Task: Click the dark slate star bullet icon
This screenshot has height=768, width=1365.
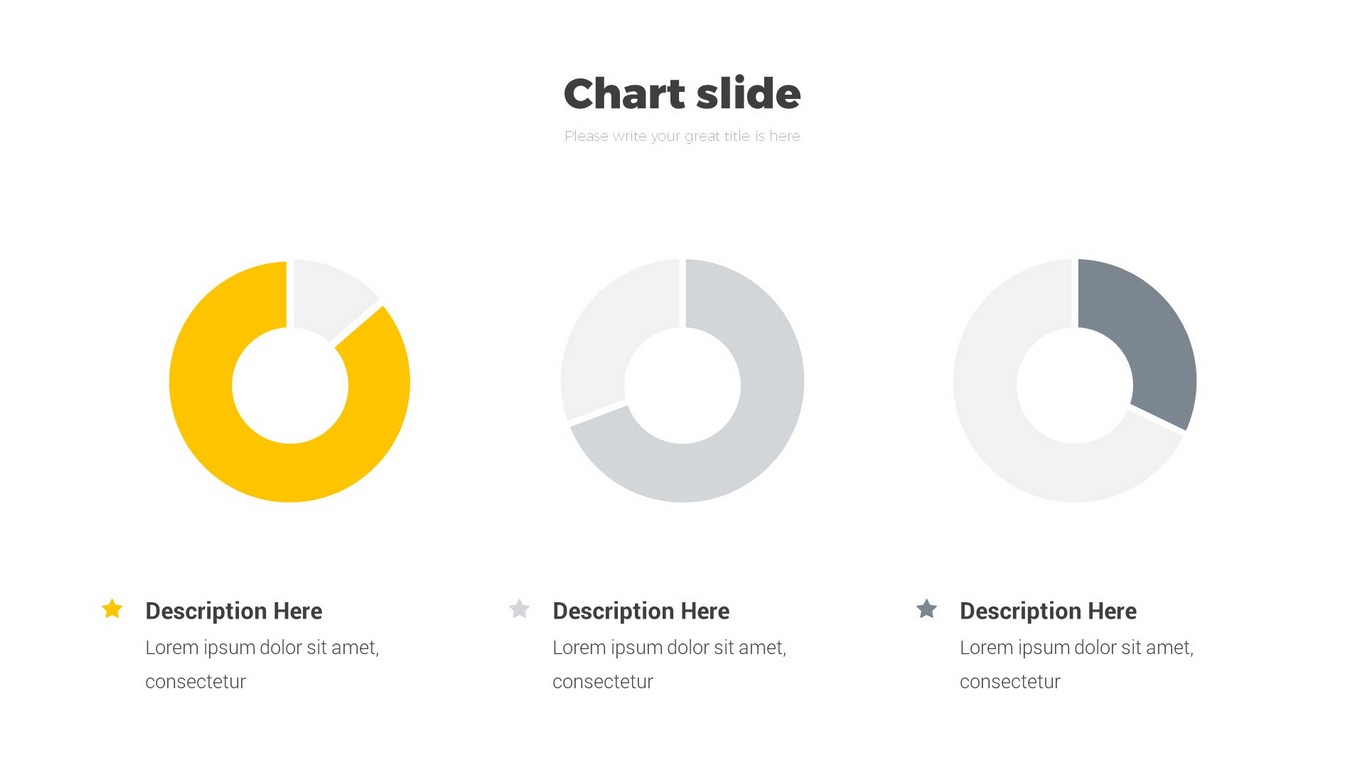Action: pyautogui.click(x=927, y=609)
